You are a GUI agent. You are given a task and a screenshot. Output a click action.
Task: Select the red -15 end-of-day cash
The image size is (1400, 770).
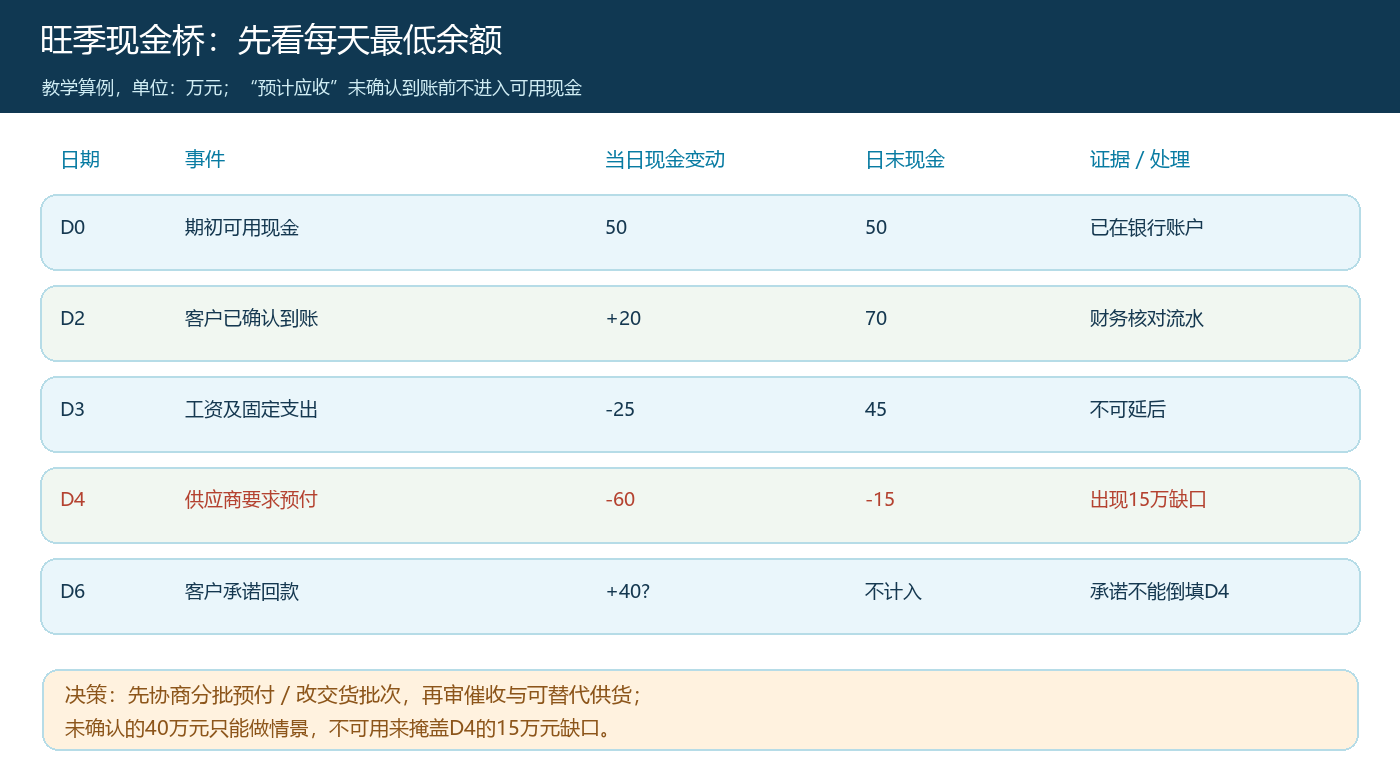click(x=880, y=499)
